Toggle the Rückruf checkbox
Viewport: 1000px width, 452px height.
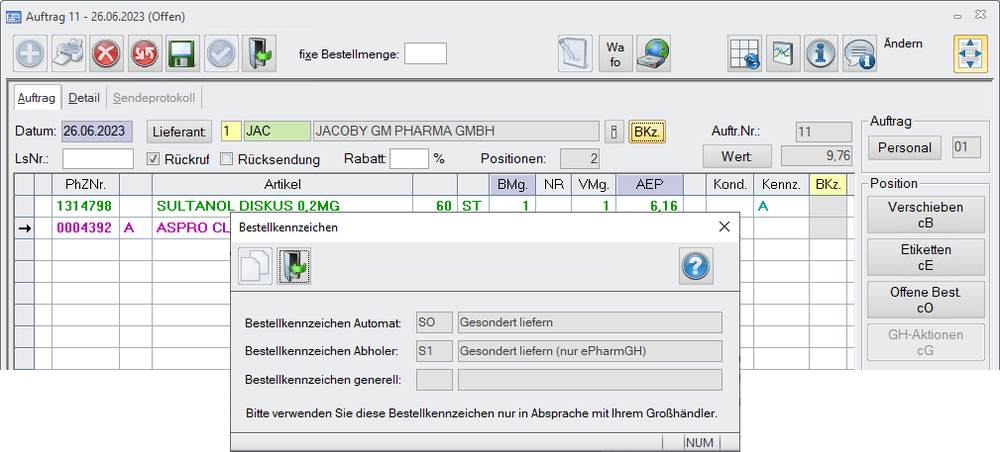(153, 159)
